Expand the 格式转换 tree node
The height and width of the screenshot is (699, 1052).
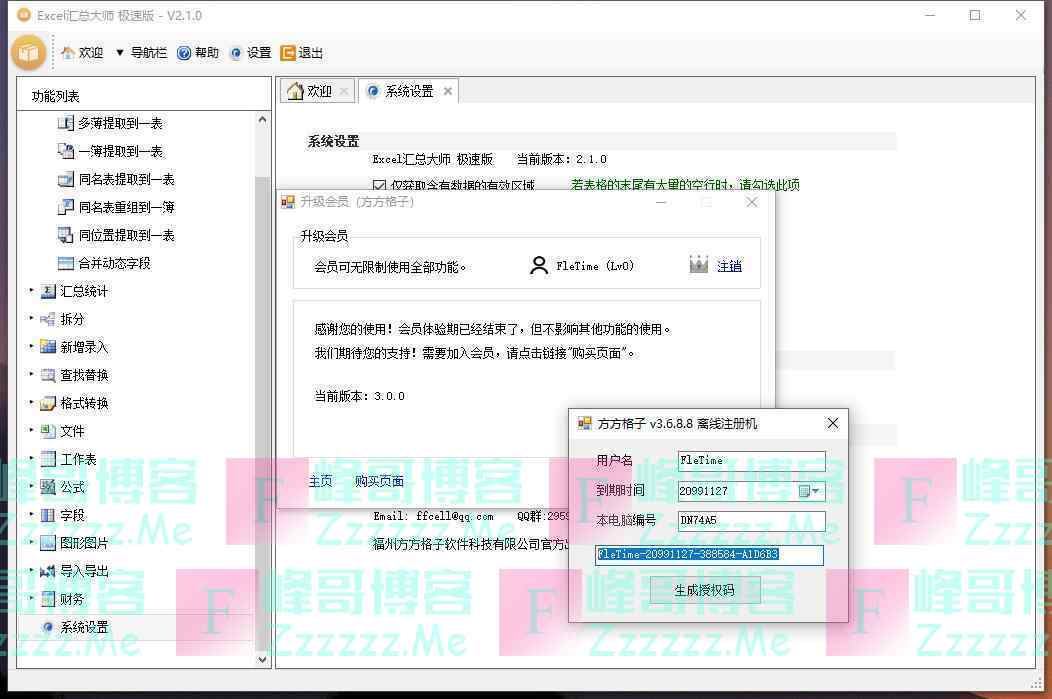click(x=32, y=403)
